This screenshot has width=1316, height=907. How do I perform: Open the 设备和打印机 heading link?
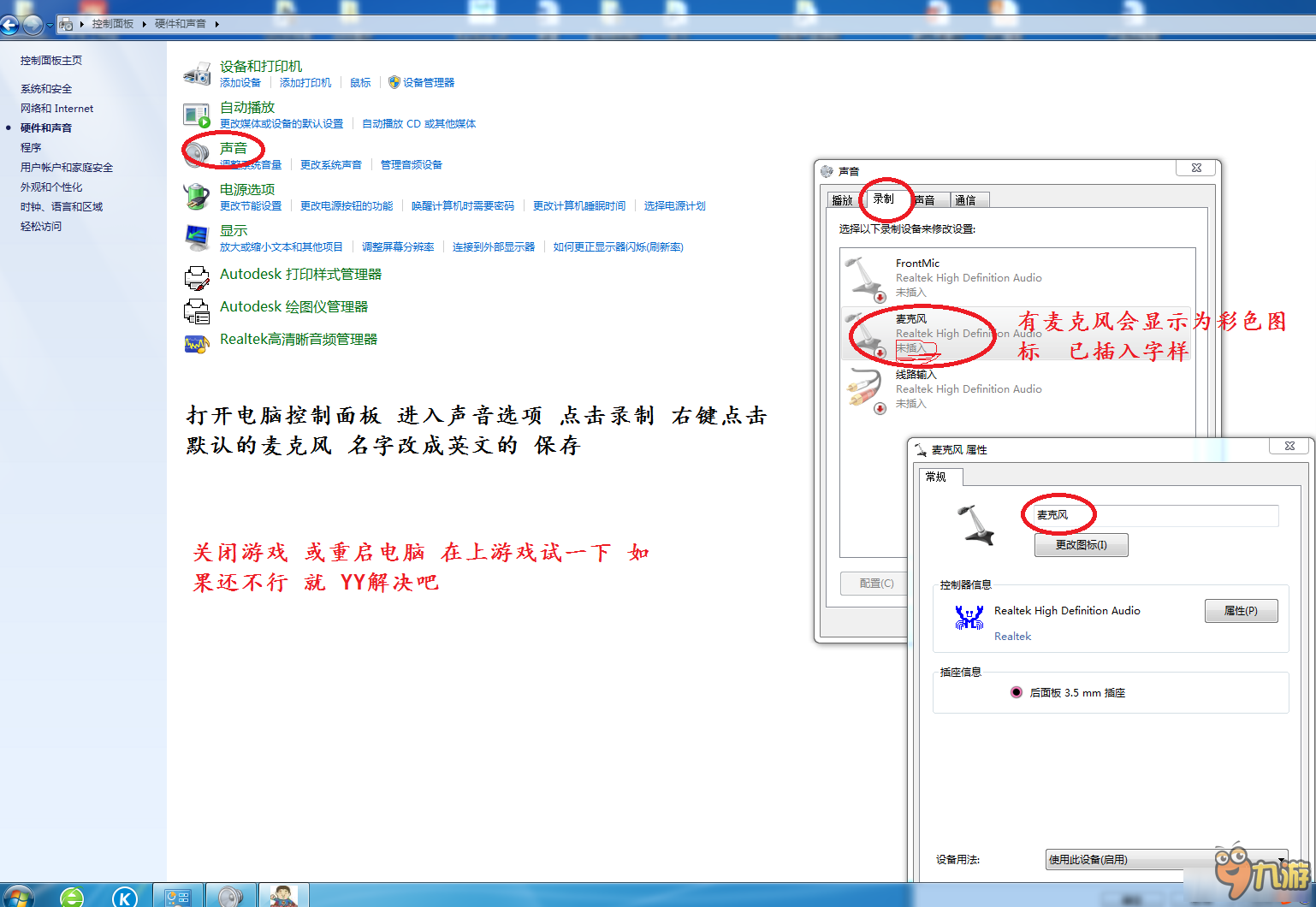pyautogui.click(x=261, y=66)
